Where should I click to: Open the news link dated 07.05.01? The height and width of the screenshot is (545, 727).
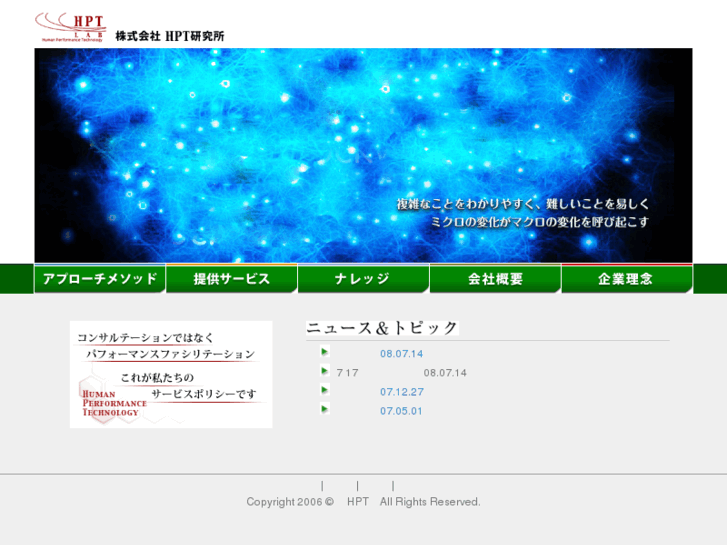coord(401,411)
